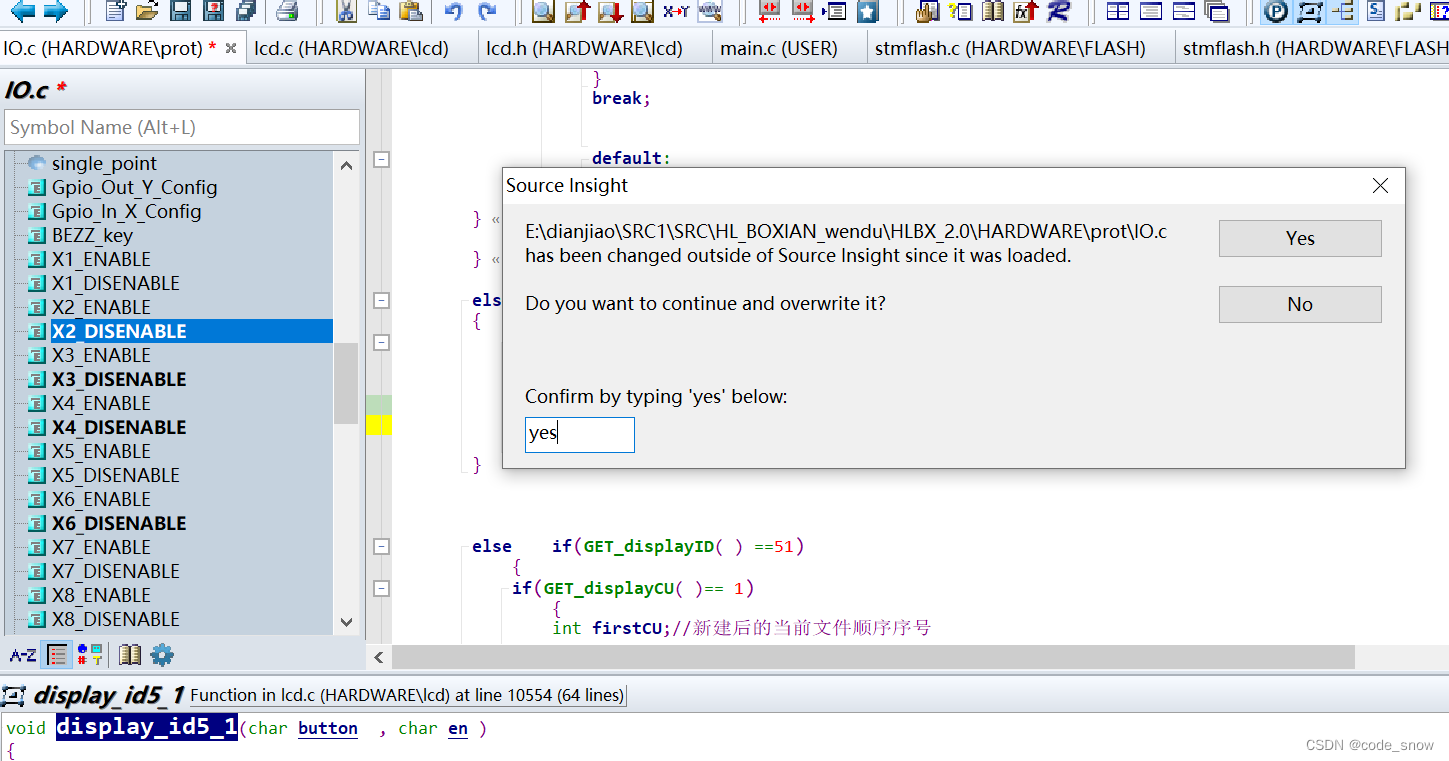This screenshot has height=761, width=1449.
Task: Go forward with the blue right arrow
Action: point(55,11)
